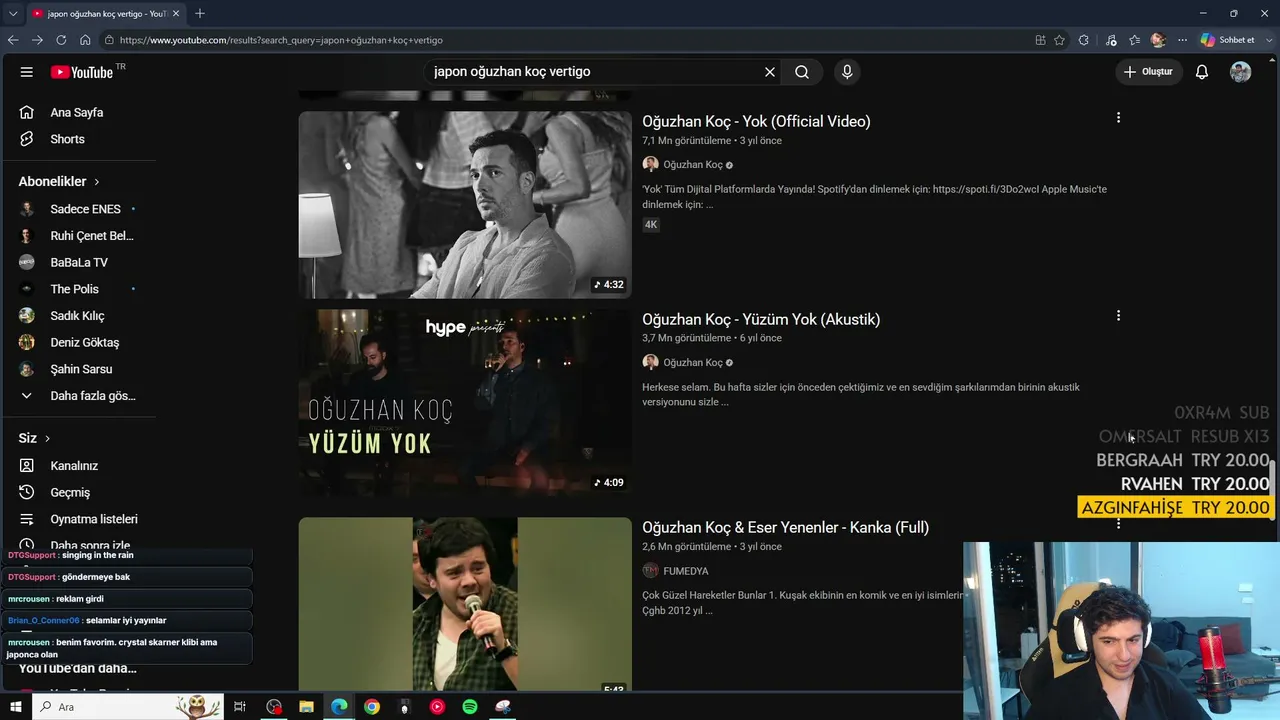This screenshot has width=1280, height=720.
Task: Click the Oluştur create button
Action: [x=1149, y=72]
